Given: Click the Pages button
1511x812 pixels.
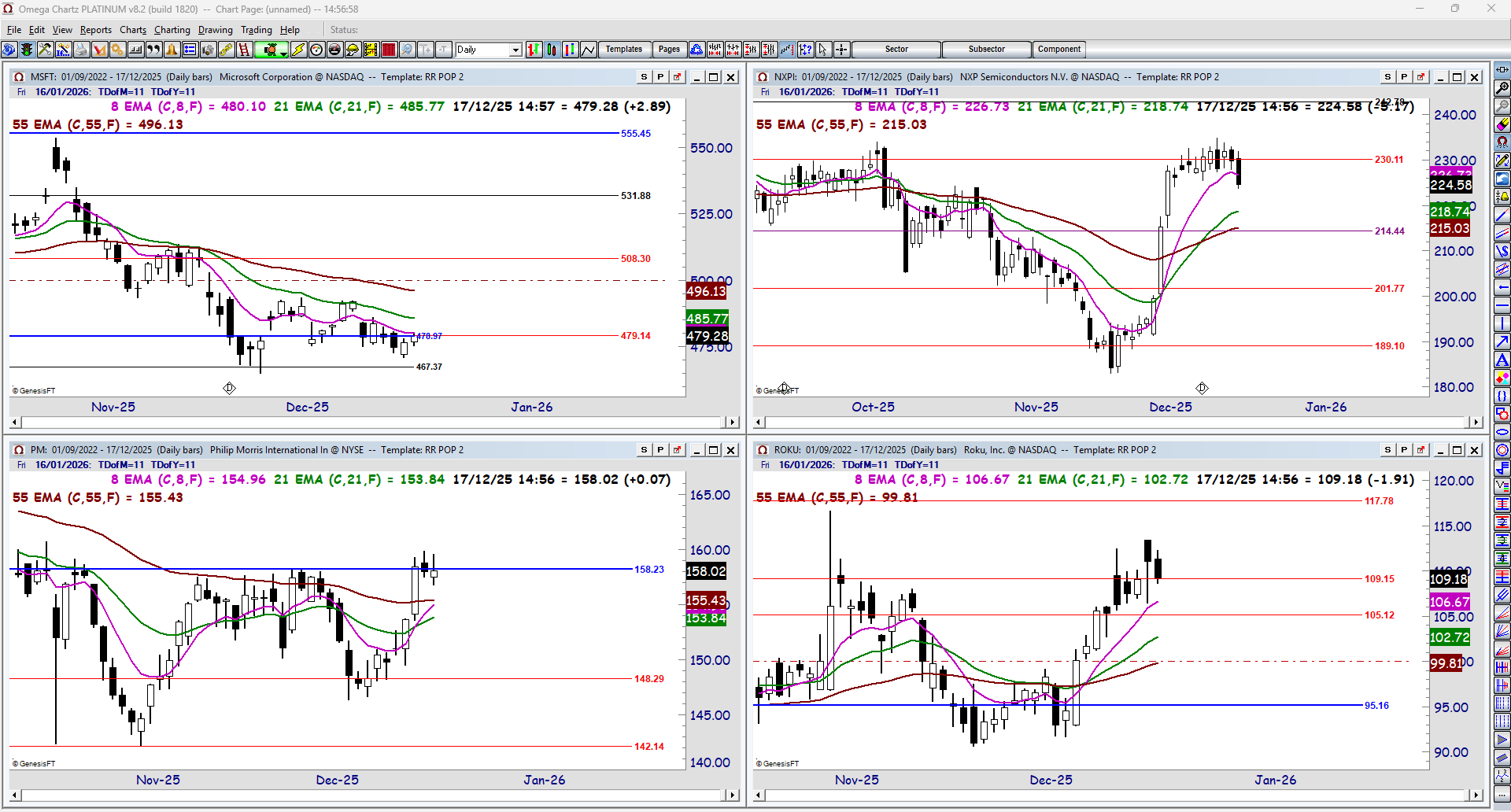Looking at the screenshot, I should coord(669,50).
